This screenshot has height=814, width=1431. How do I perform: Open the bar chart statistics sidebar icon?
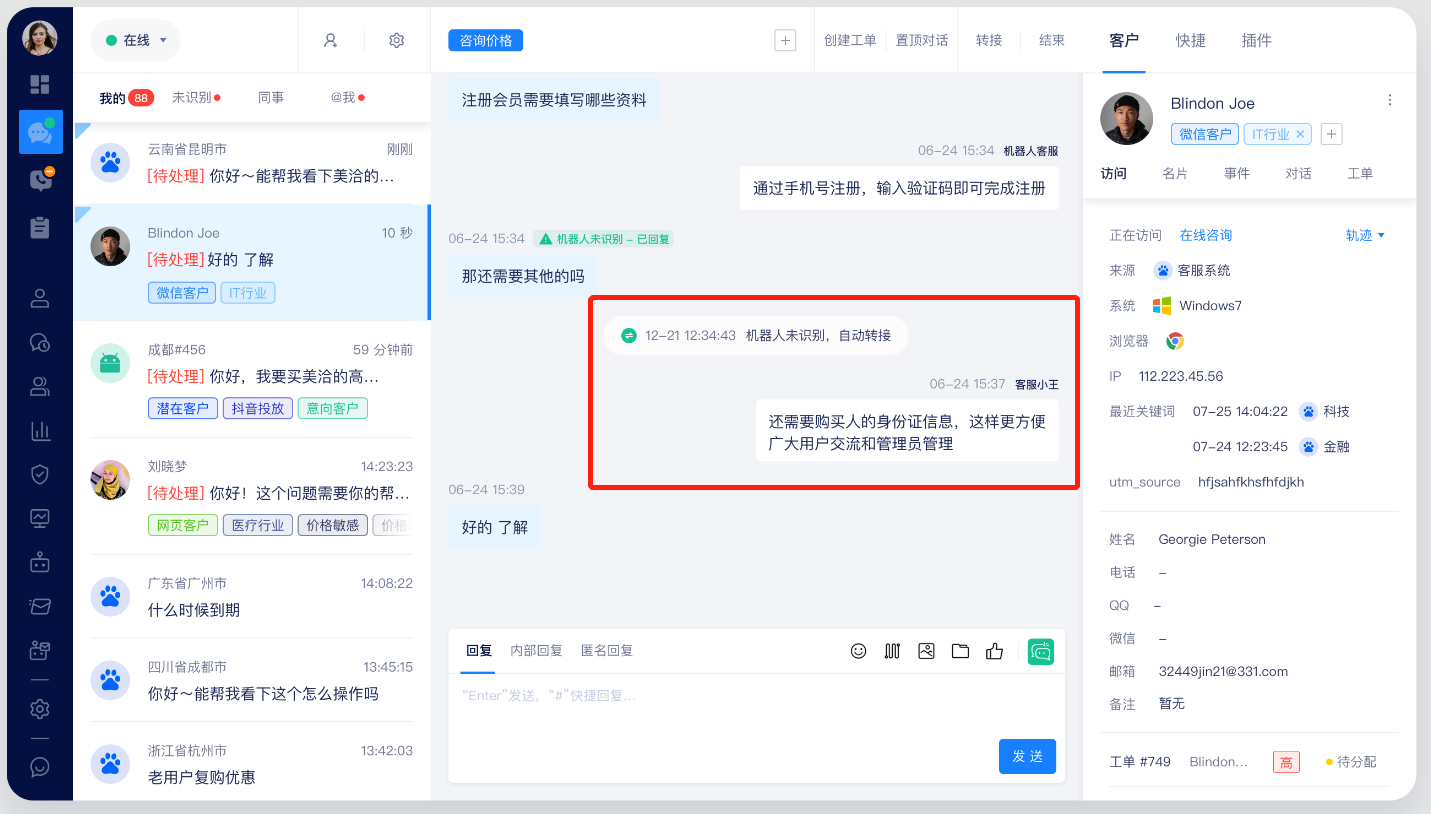click(x=40, y=431)
